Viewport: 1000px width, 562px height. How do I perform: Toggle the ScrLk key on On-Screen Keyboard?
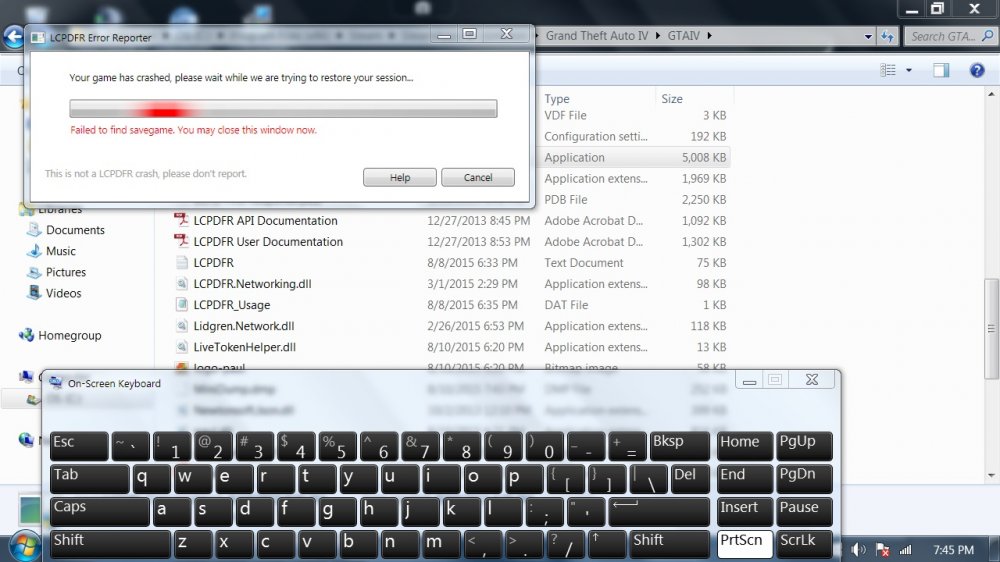click(x=805, y=545)
